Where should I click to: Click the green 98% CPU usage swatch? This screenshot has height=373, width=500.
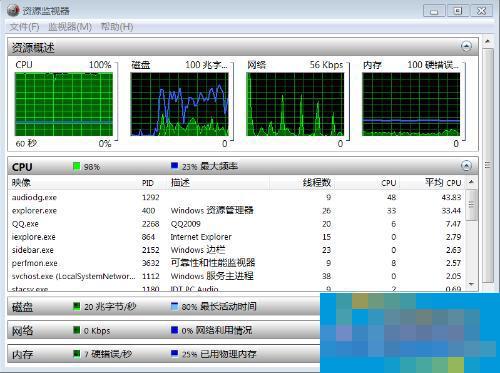pos(76,166)
